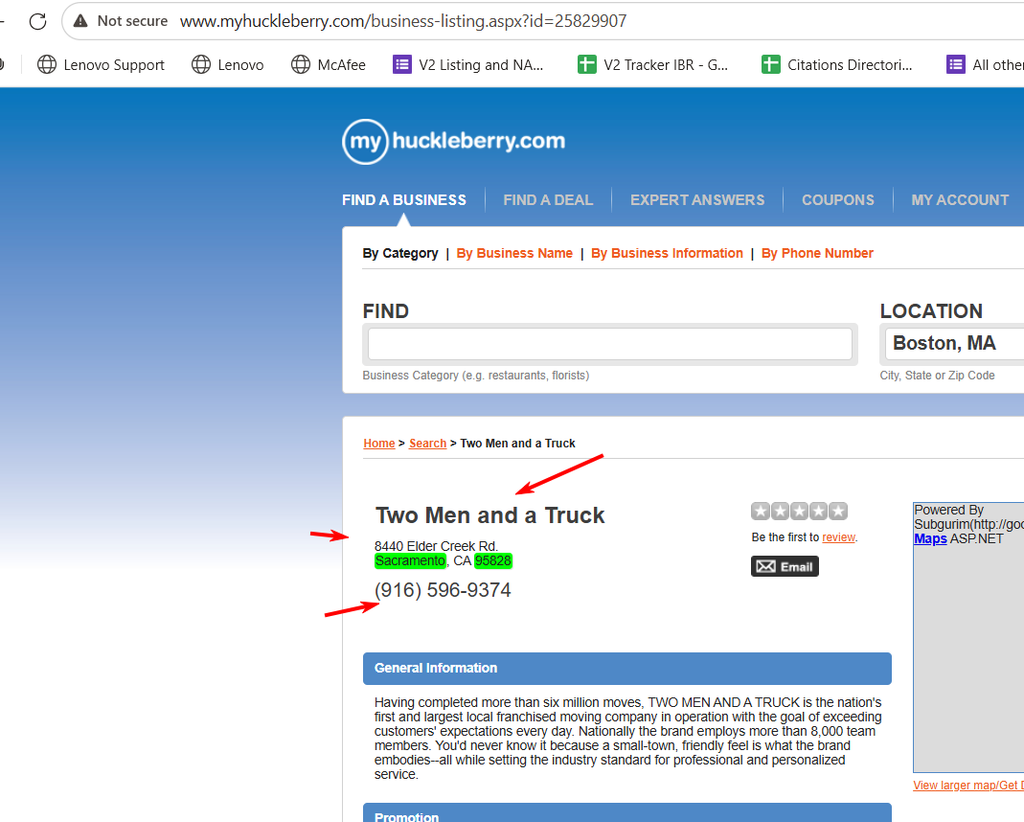The image size is (1024, 822).
Task: Select the Two Men and a Truck heading
Action: (490, 515)
